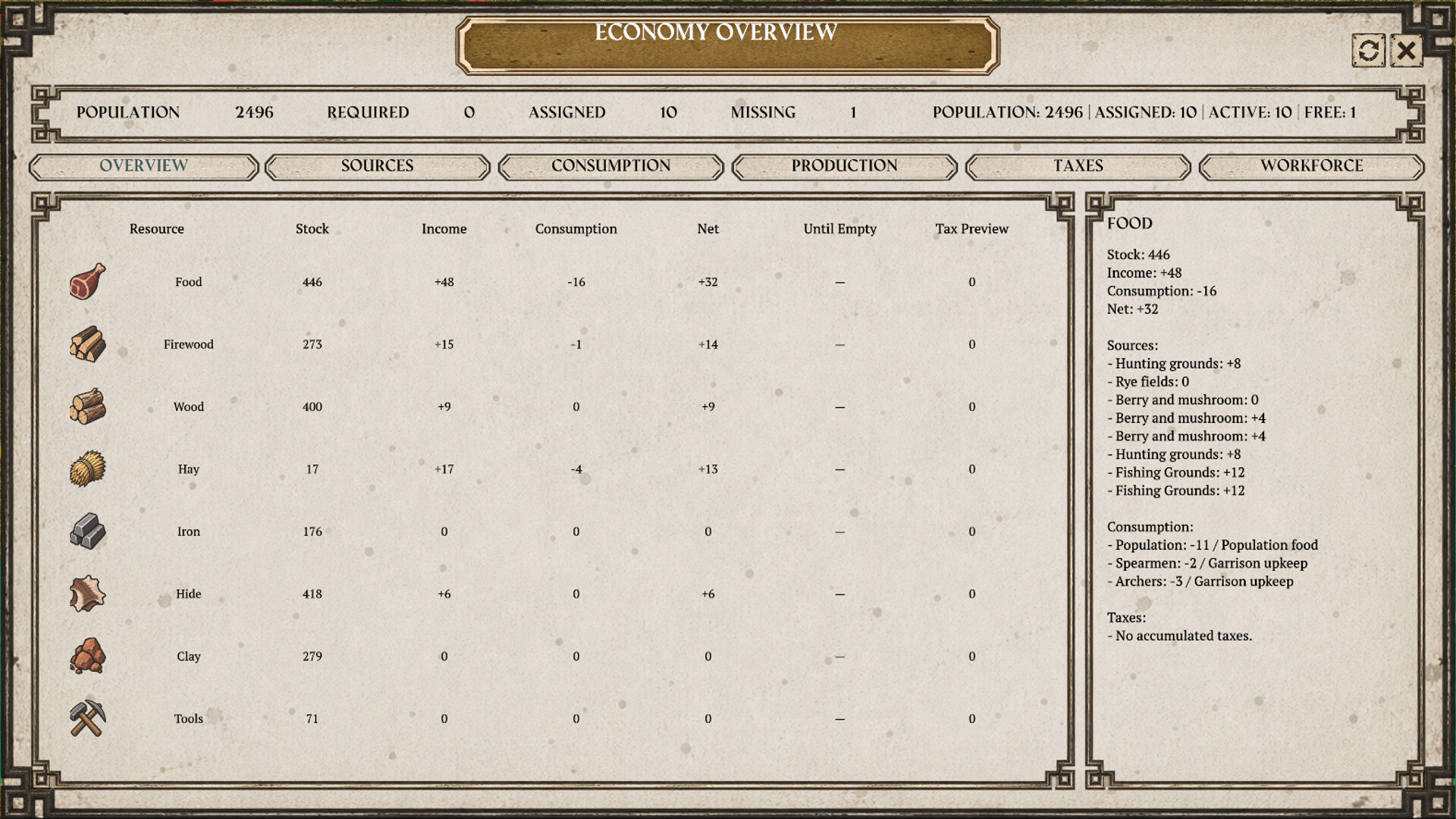
Task: Click 'No accumulated taxes.' text
Action: click(x=1180, y=636)
